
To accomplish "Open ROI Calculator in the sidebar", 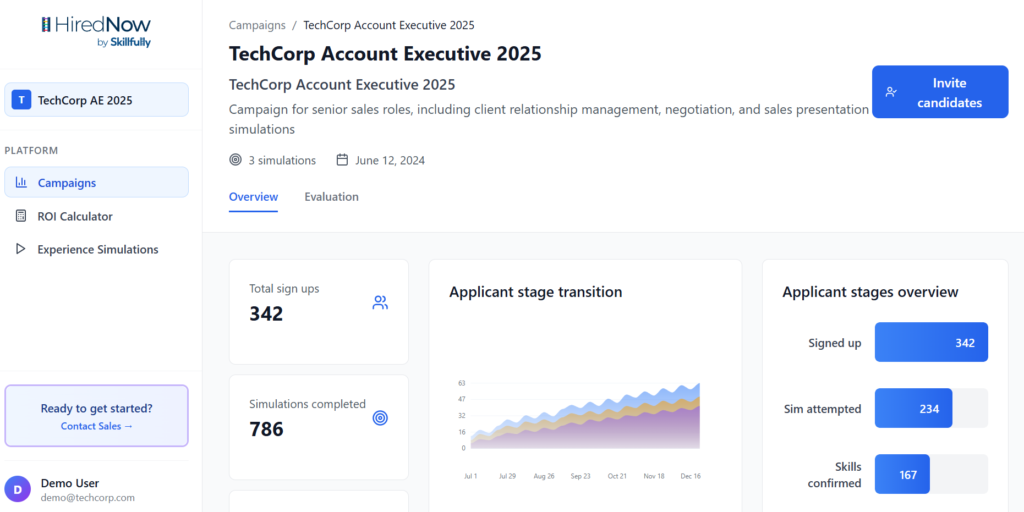I will 75,216.
